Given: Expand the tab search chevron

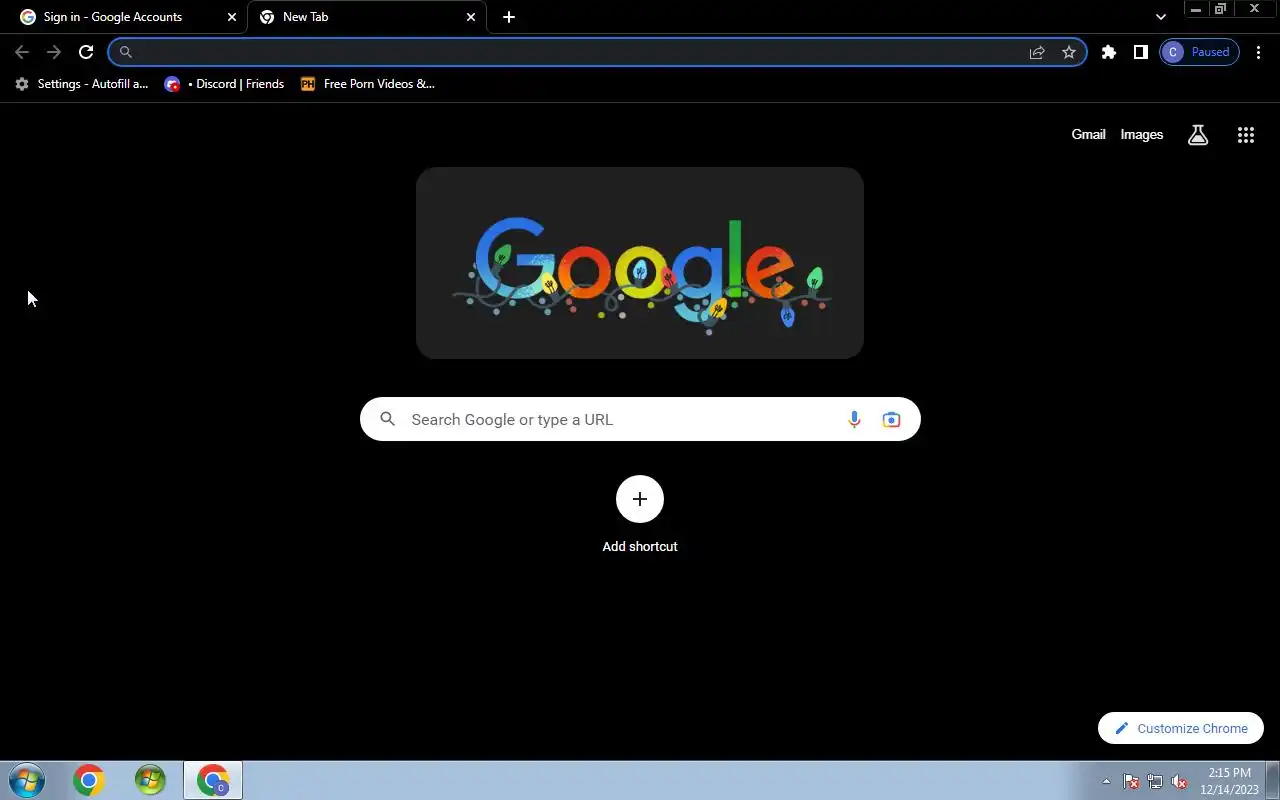Looking at the screenshot, I should pyautogui.click(x=1160, y=17).
